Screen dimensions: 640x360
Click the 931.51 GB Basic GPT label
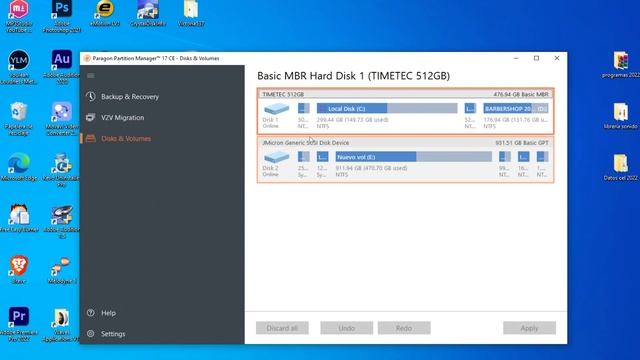click(x=522, y=143)
